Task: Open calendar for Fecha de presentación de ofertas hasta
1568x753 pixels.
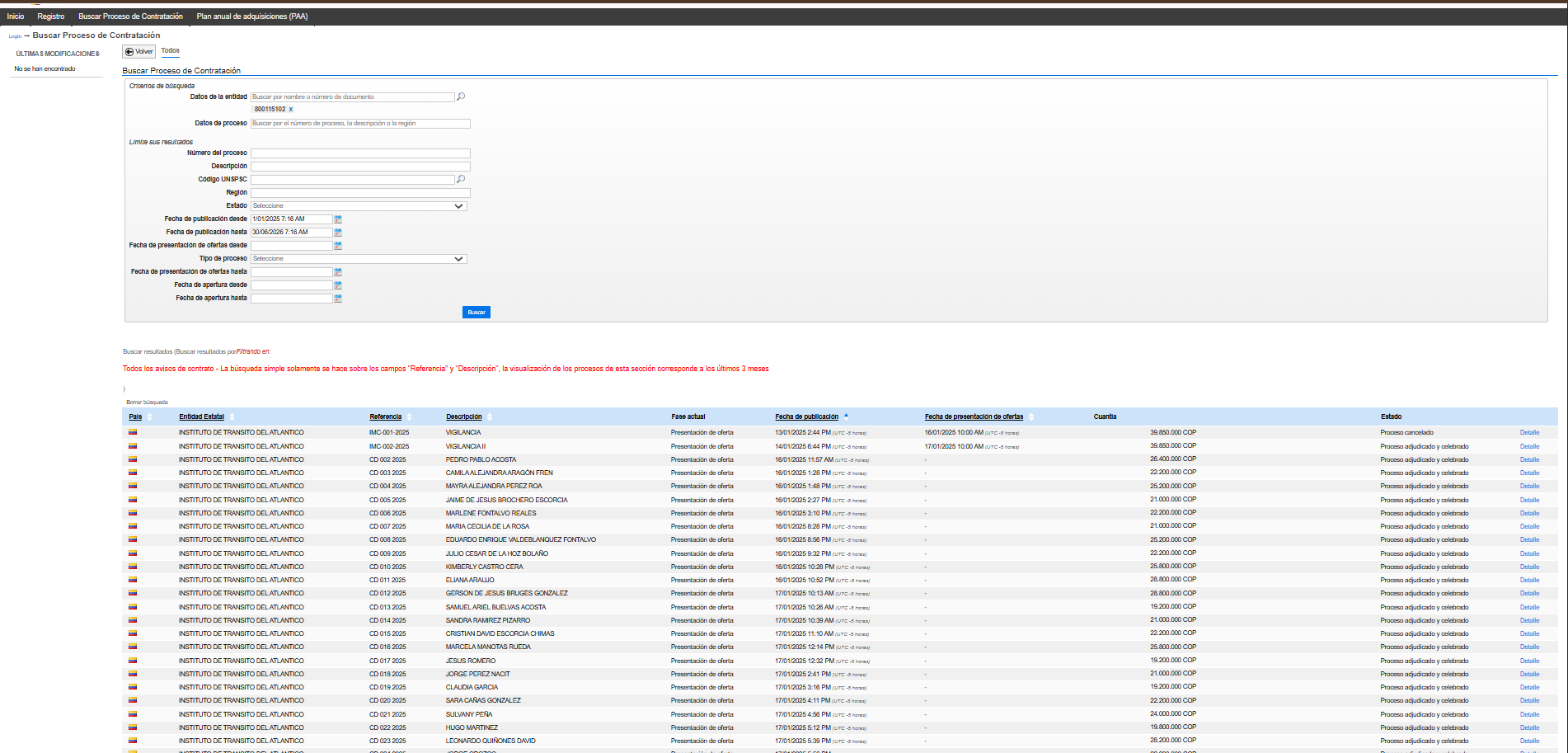Action: 338,272
